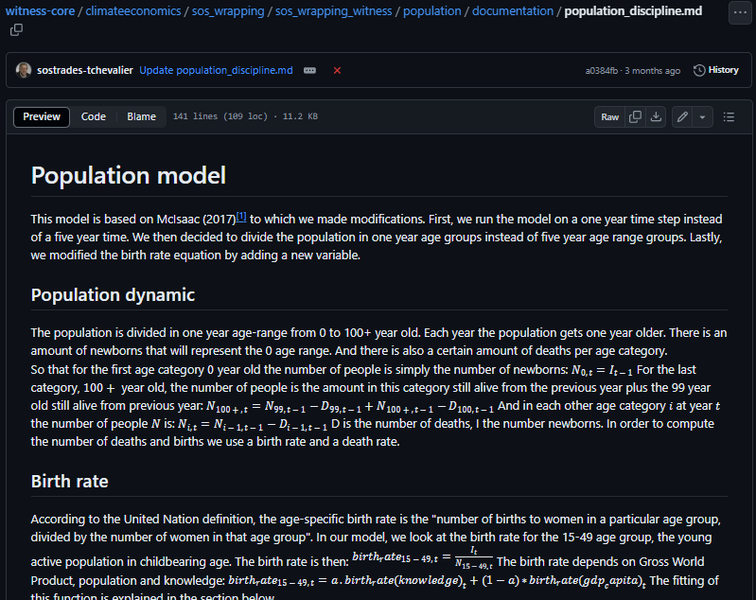756x600 pixels.
Task: Switch to the Preview tab
Action: (x=41, y=117)
